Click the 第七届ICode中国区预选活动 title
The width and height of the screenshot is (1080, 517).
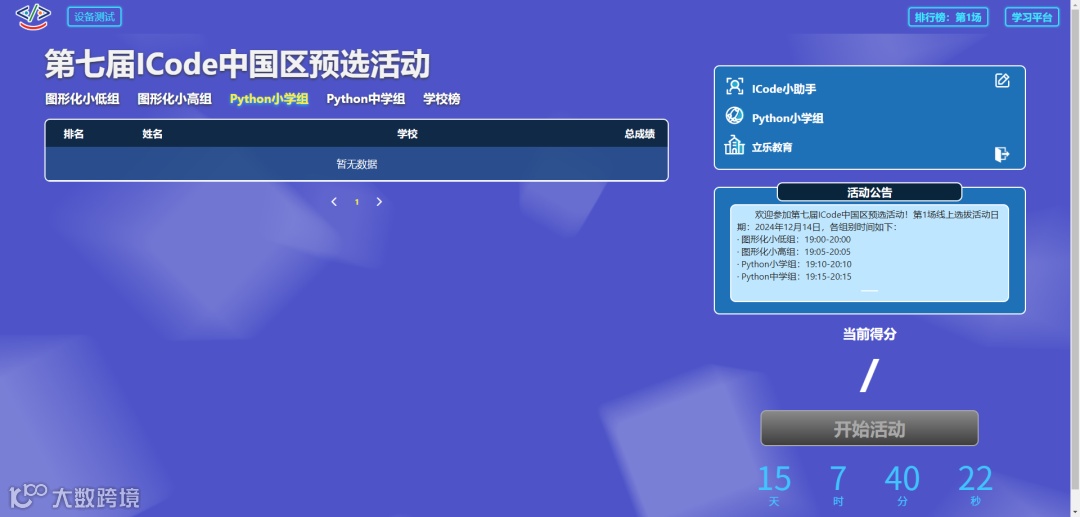point(238,64)
